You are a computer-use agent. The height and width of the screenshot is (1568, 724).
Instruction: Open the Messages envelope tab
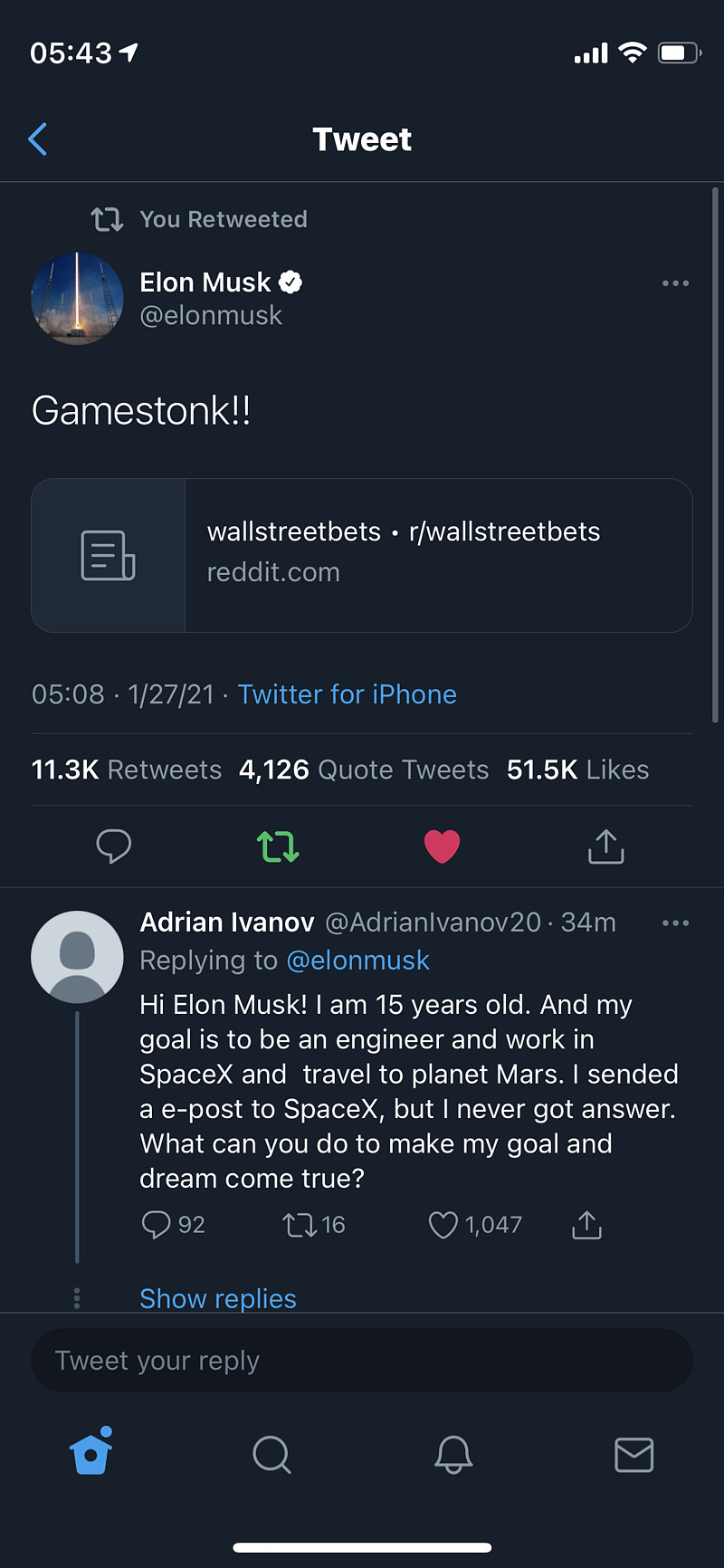click(x=633, y=1455)
